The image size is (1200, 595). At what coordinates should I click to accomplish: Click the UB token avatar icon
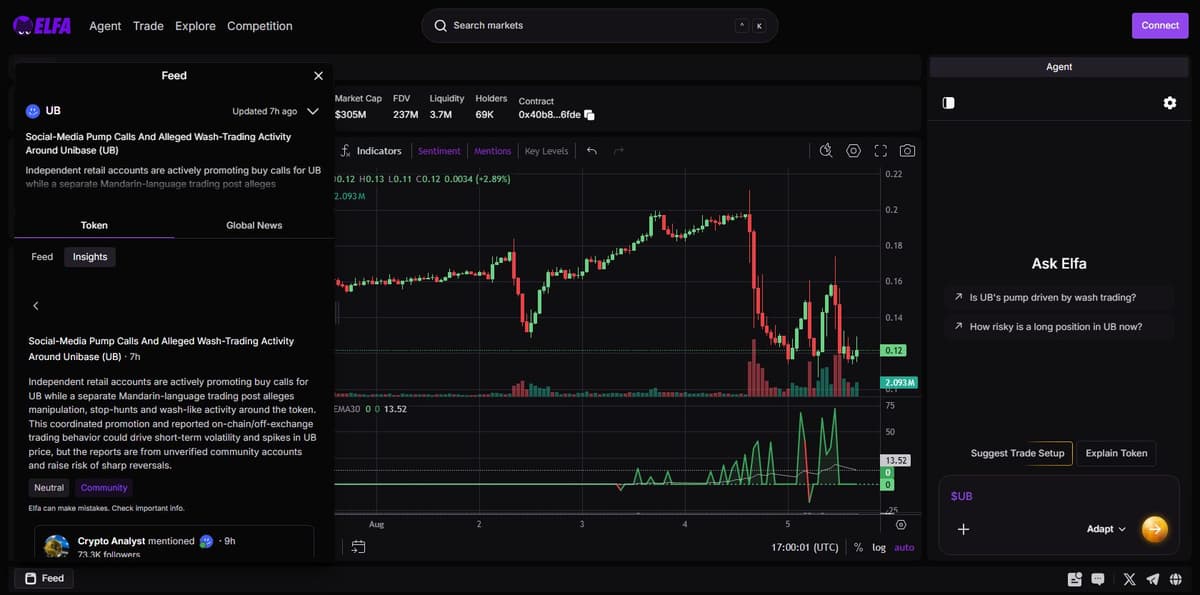point(33,111)
